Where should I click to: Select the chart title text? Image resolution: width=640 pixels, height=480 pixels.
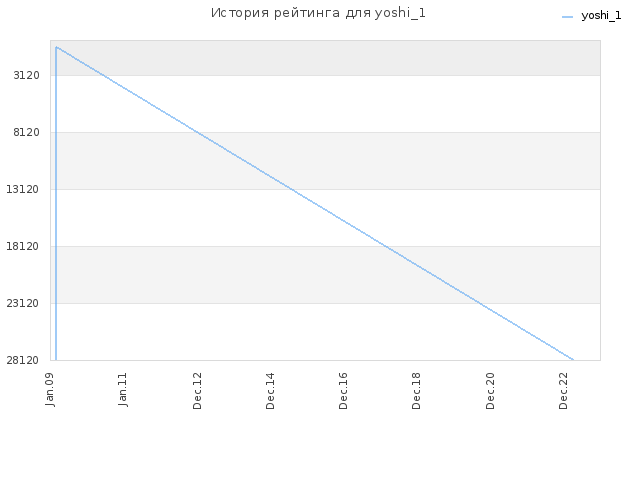coord(318,13)
